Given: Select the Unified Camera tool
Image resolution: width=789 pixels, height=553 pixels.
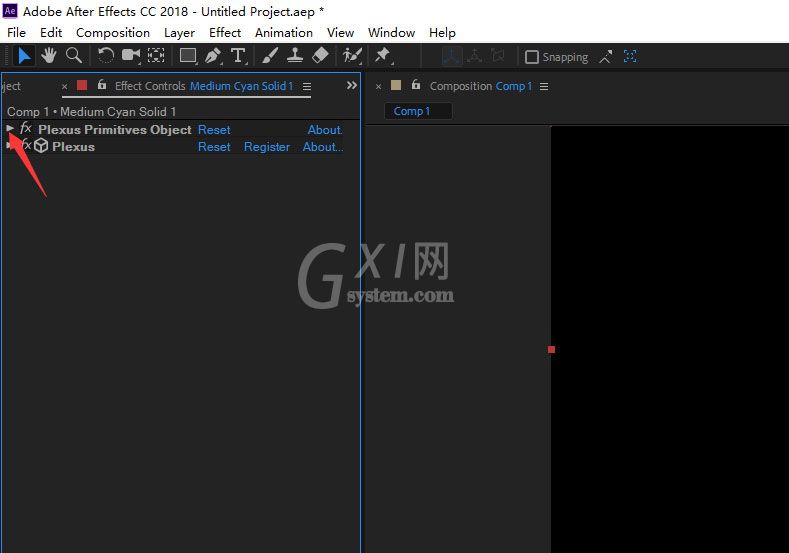Looking at the screenshot, I should click(131, 55).
